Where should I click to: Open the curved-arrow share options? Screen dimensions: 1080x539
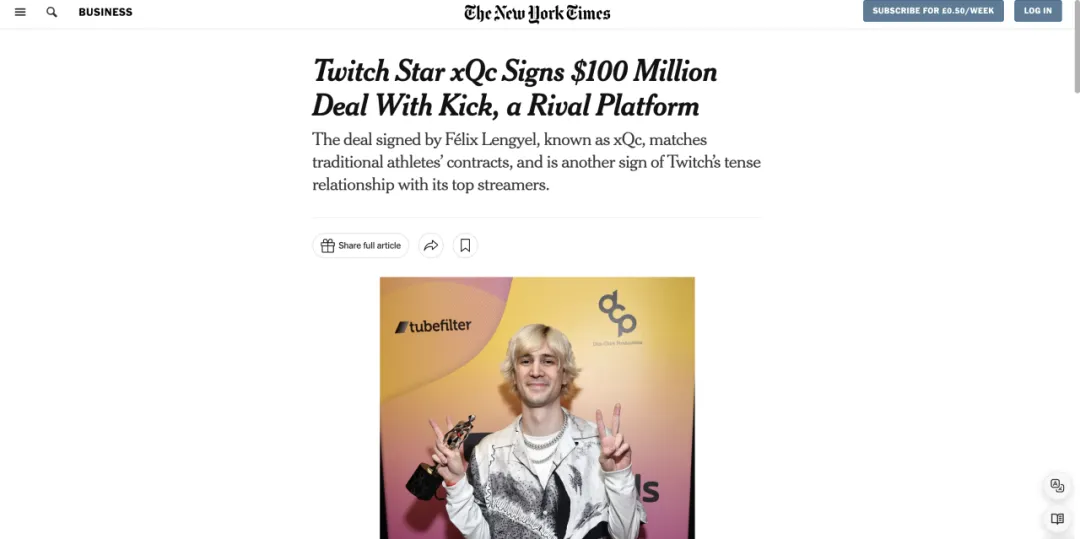(431, 246)
